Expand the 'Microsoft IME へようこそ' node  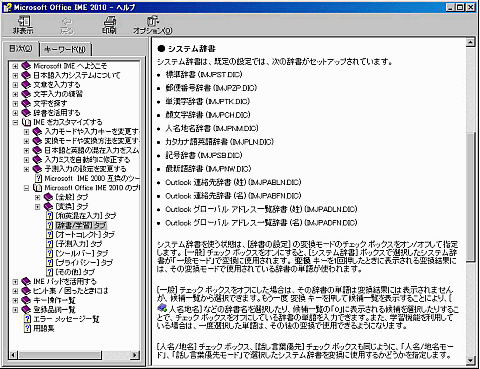pyautogui.click(x=15, y=66)
